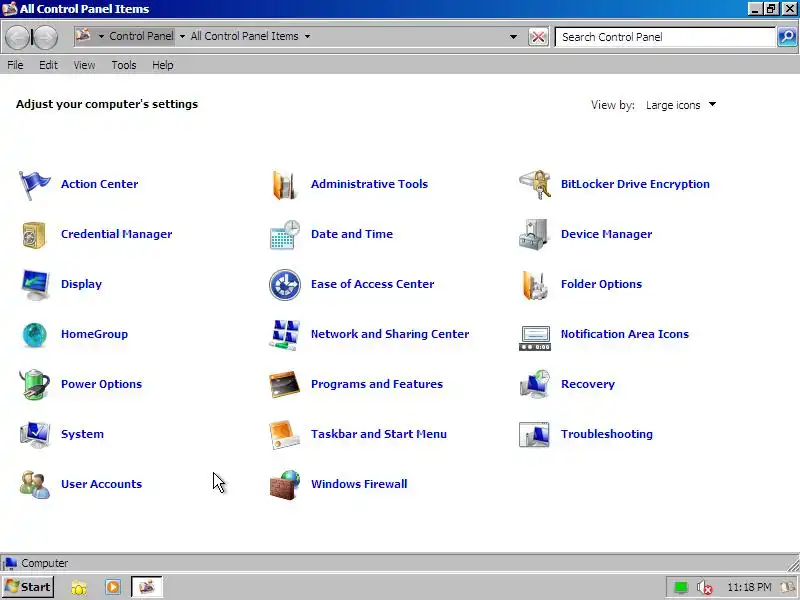The image size is (800, 600).
Task: Open the Date and Time calendar icon
Action: [x=285, y=235]
